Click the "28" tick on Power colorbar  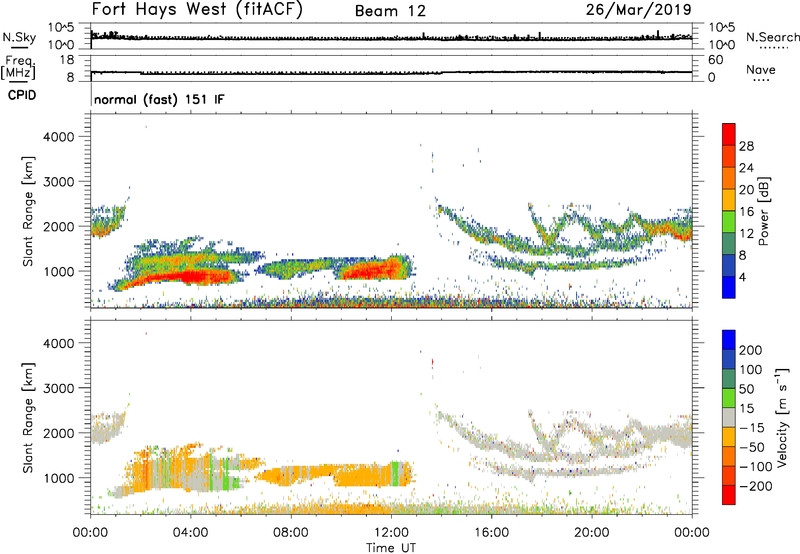pos(746,146)
